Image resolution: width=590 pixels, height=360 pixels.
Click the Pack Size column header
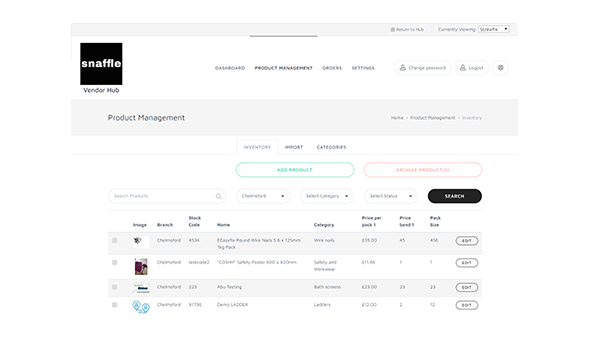click(x=435, y=221)
